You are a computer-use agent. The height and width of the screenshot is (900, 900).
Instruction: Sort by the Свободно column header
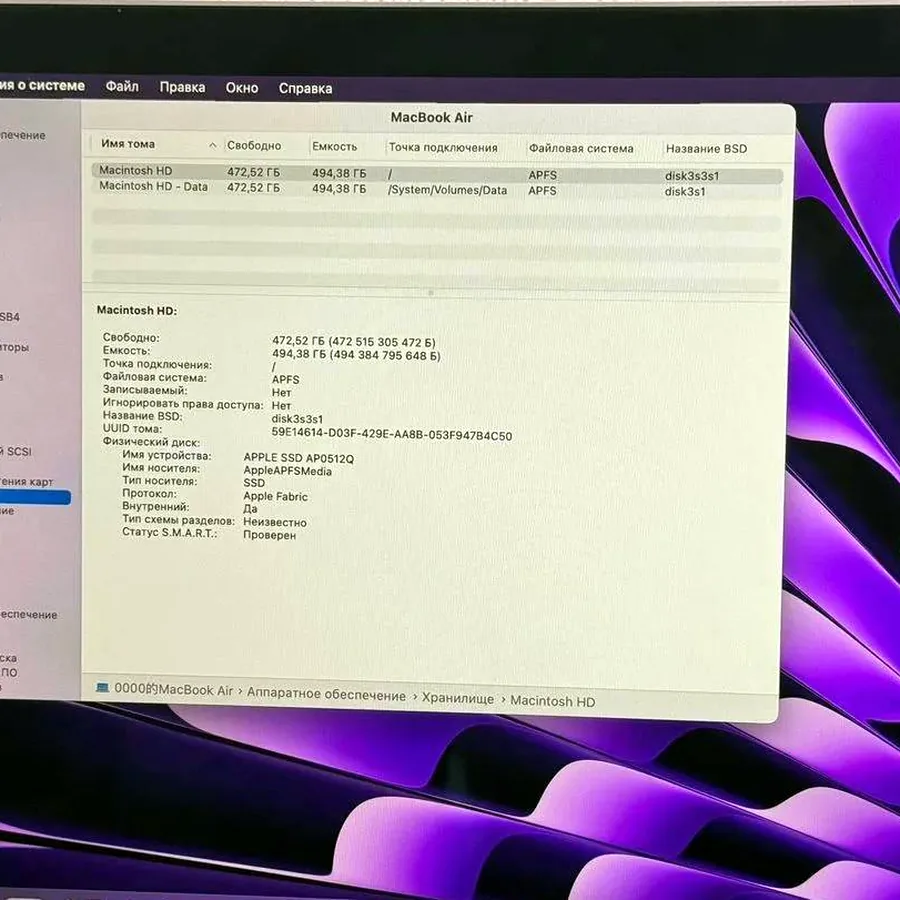pos(254,145)
